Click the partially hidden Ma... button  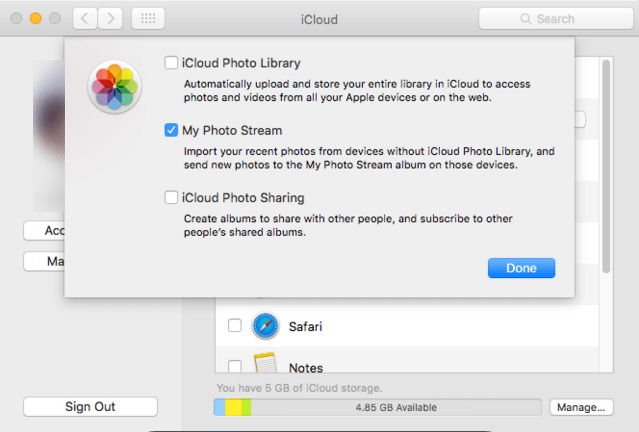pyautogui.click(x=44, y=261)
